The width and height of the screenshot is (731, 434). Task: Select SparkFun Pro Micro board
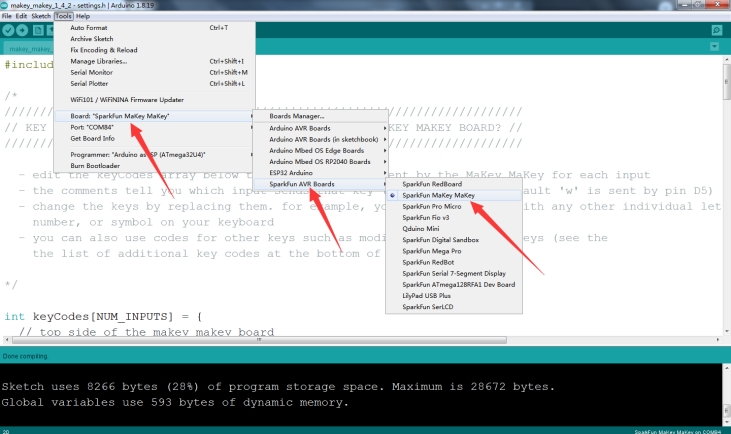click(x=454, y=206)
